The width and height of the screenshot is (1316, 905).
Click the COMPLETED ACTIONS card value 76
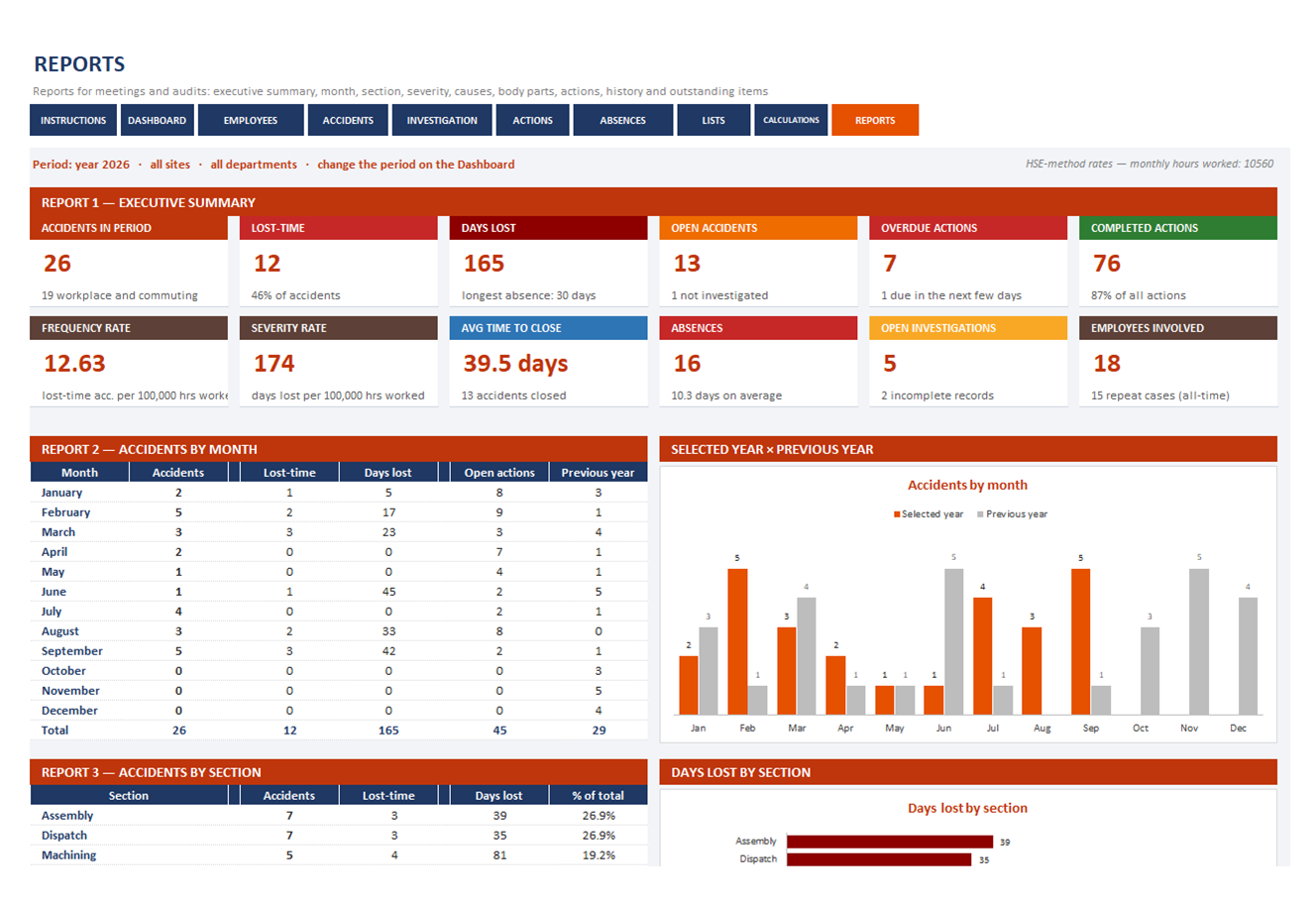point(1107,264)
